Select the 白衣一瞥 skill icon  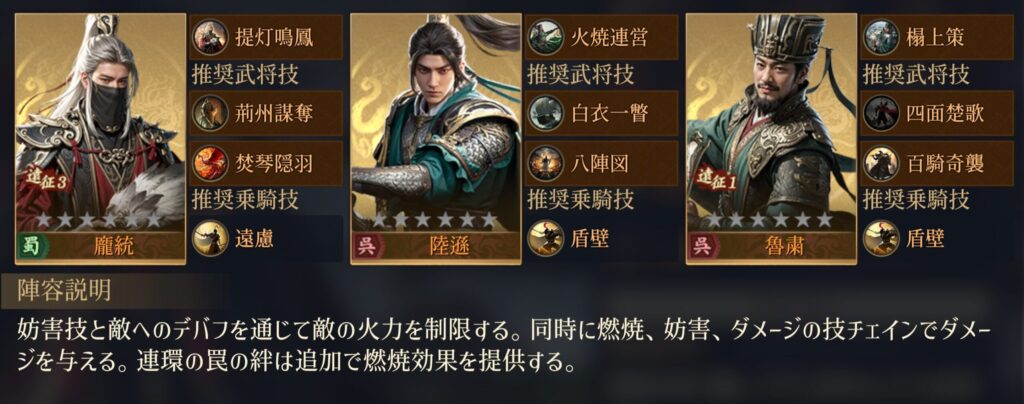click(546, 114)
